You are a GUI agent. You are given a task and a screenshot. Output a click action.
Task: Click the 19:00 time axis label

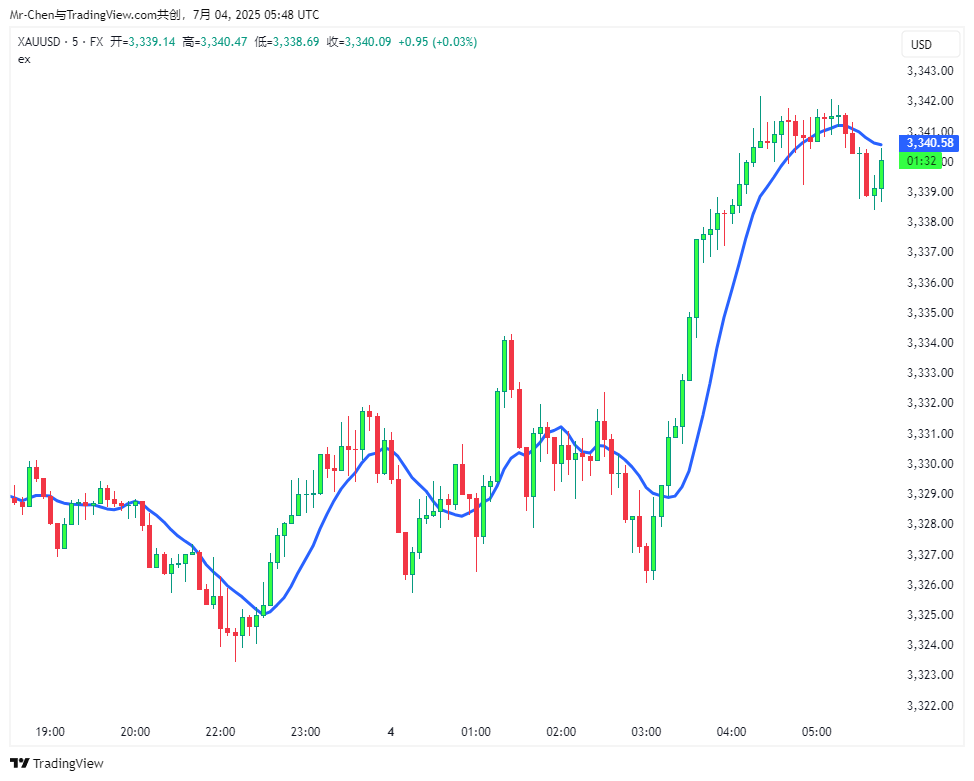tap(50, 731)
